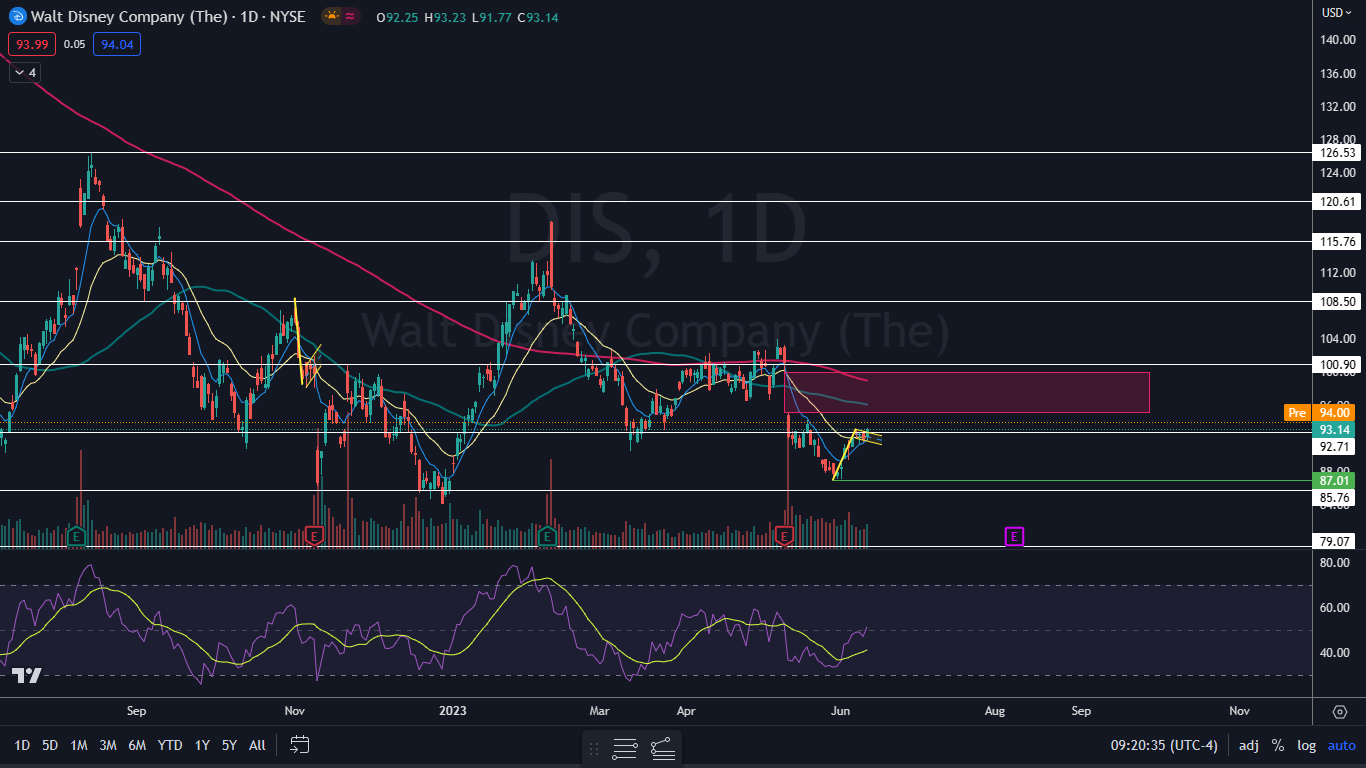Open the object tree lines icon in floating toolbar
This screenshot has height=768, width=1366.
625,747
